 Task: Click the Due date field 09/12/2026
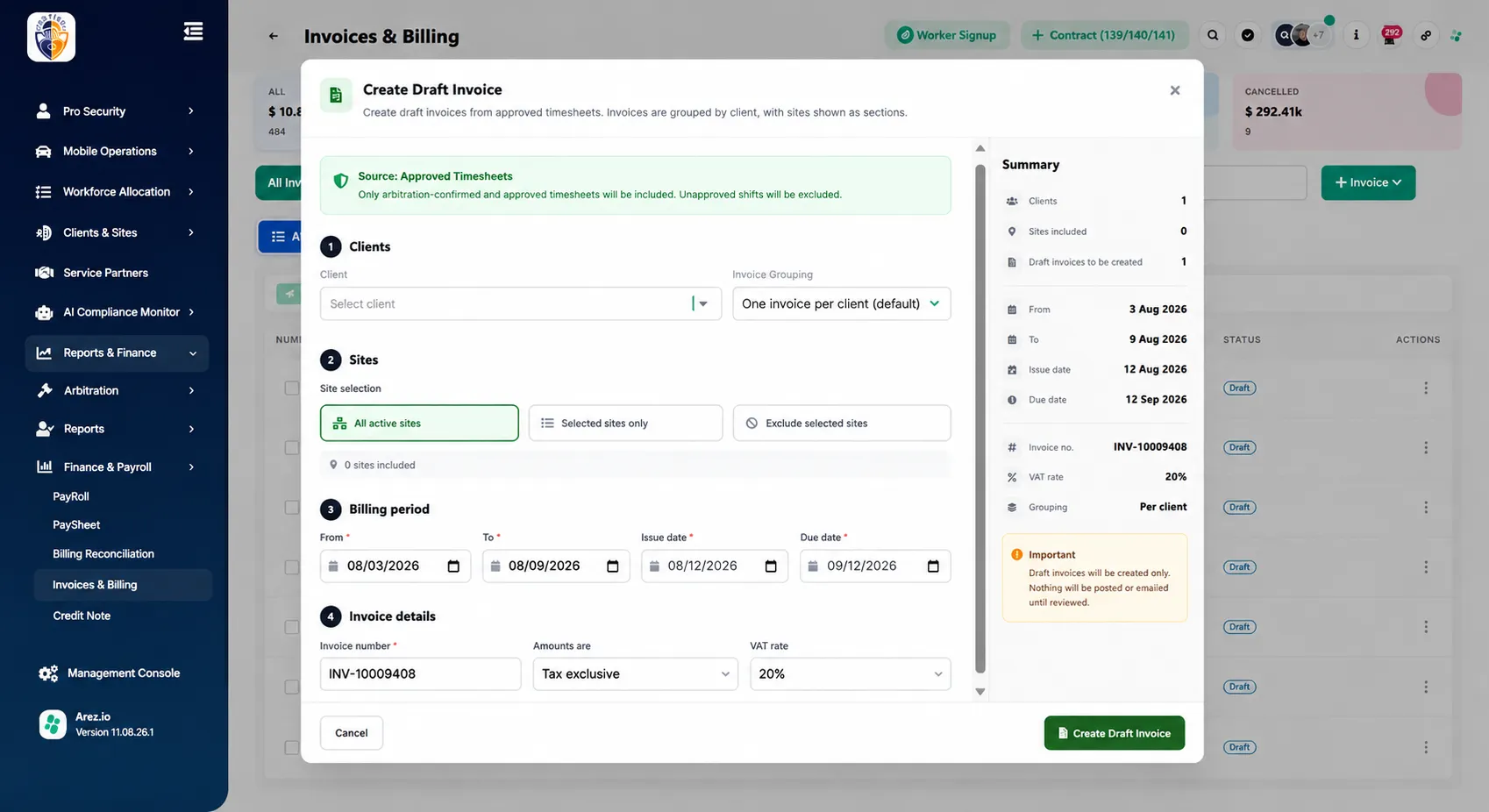[x=875, y=566]
